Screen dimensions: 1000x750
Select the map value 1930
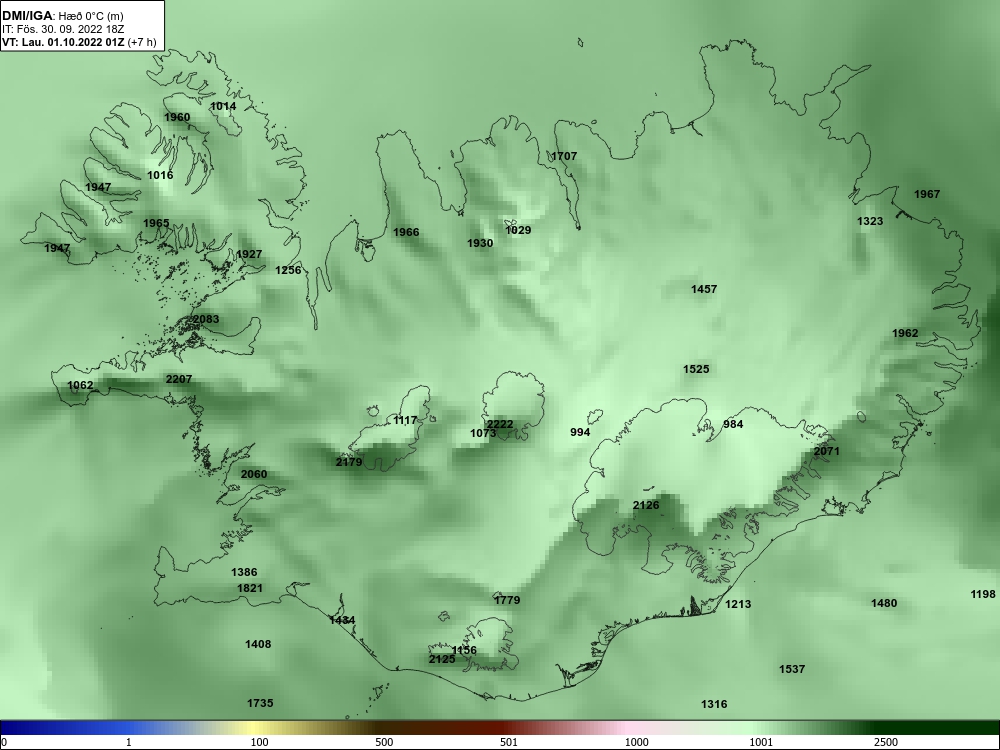[480, 244]
